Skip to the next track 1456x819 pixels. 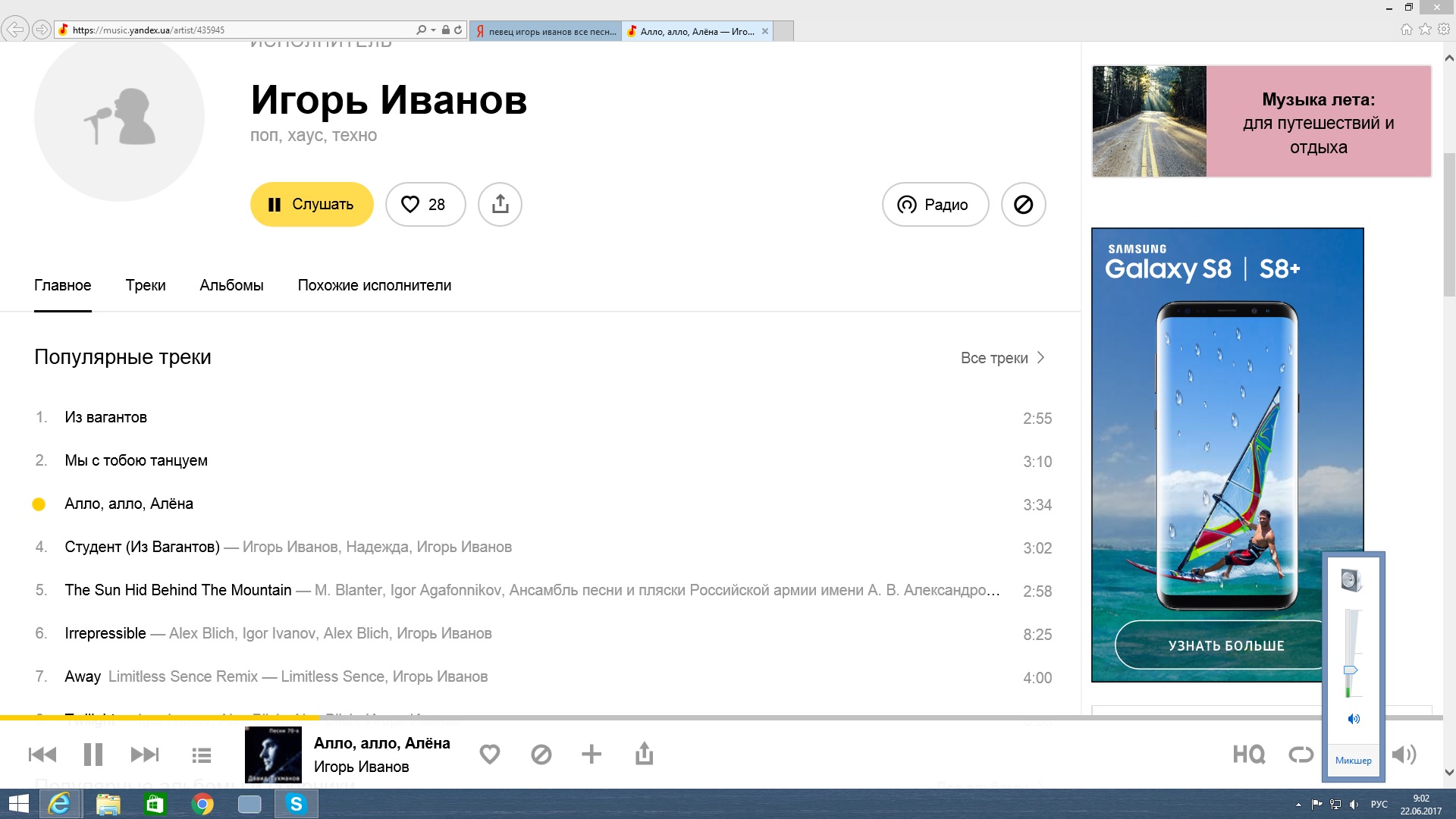coord(145,755)
